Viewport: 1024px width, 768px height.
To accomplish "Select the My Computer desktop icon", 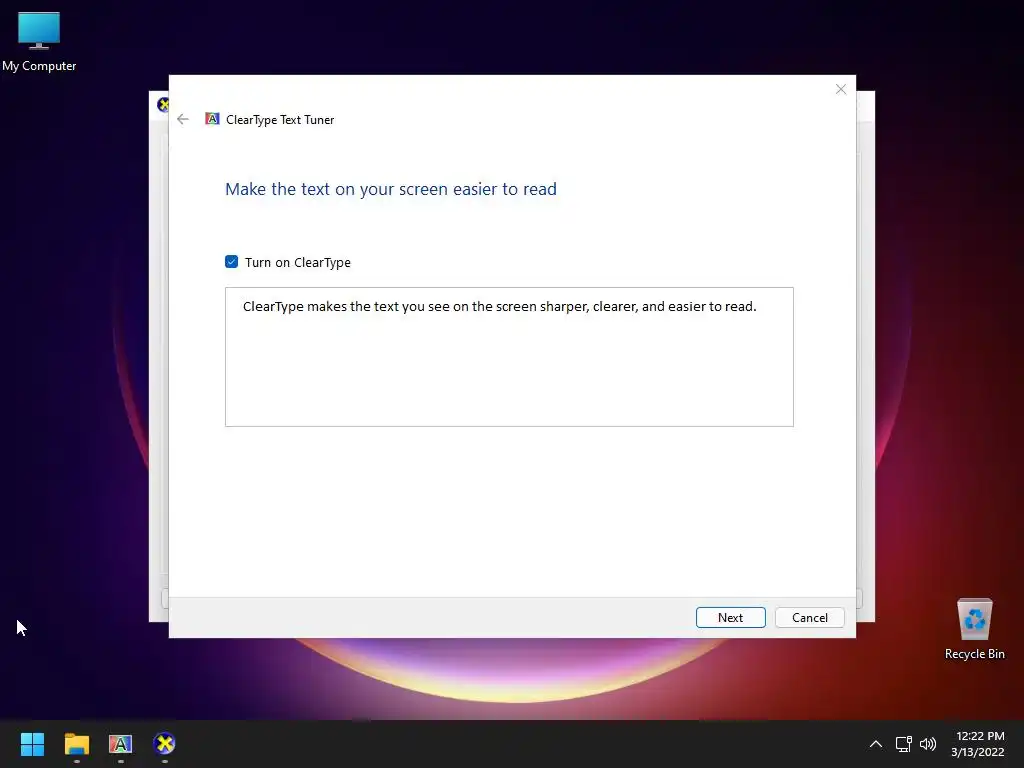I will click(39, 42).
